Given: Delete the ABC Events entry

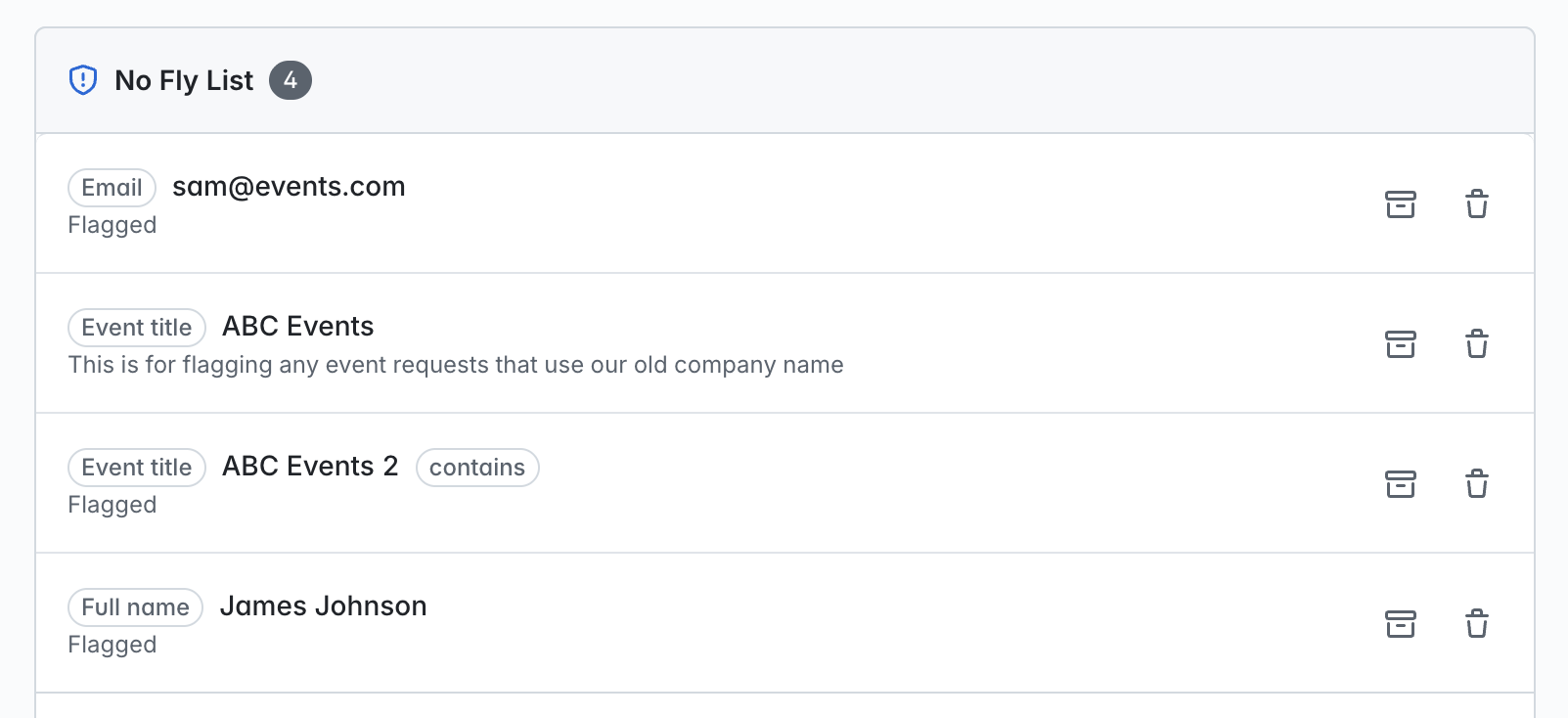Looking at the screenshot, I should [1477, 344].
